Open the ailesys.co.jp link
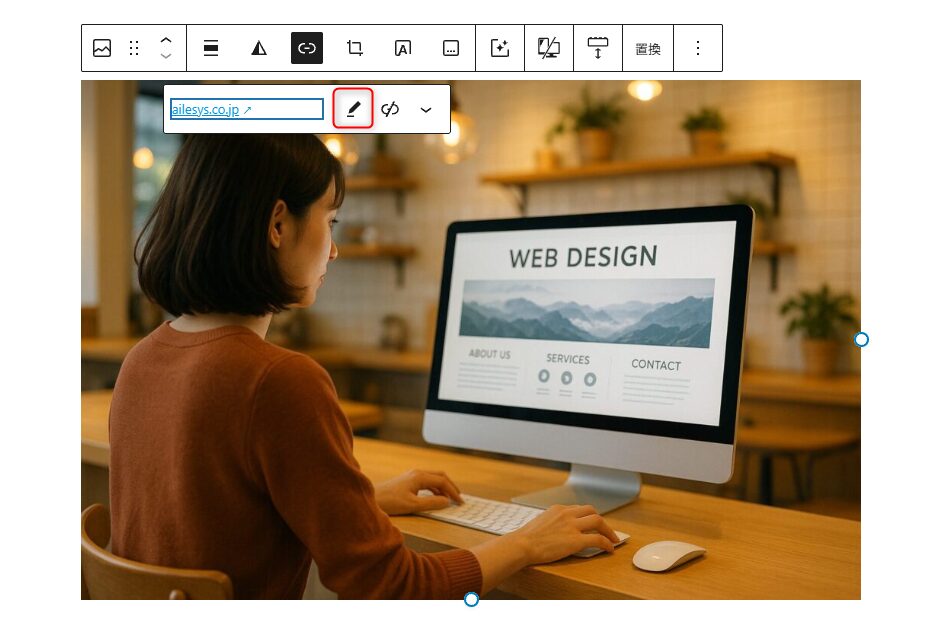938x633 pixels. pyautogui.click(x=211, y=109)
